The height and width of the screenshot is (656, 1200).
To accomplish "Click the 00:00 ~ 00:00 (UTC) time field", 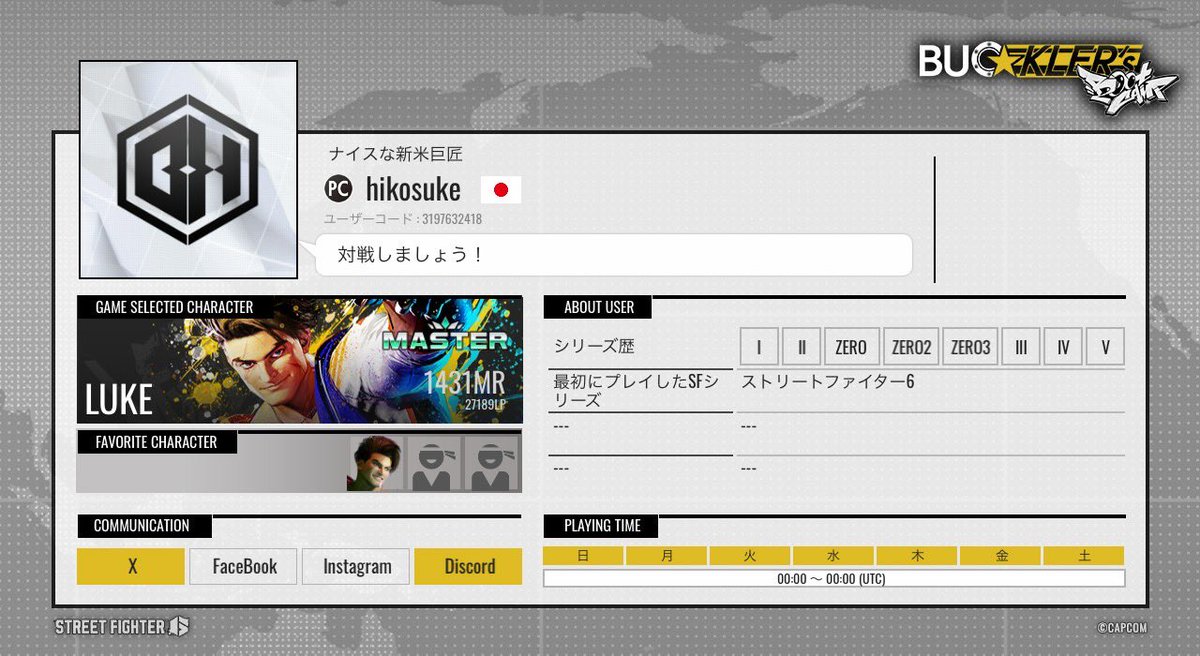I will tap(834, 578).
